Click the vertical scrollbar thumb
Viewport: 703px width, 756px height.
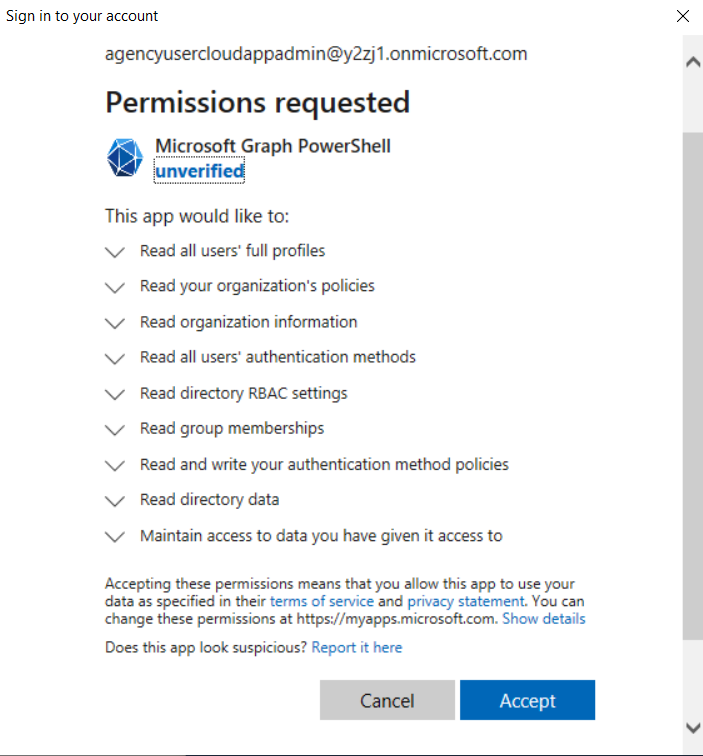[x=693, y=386]
